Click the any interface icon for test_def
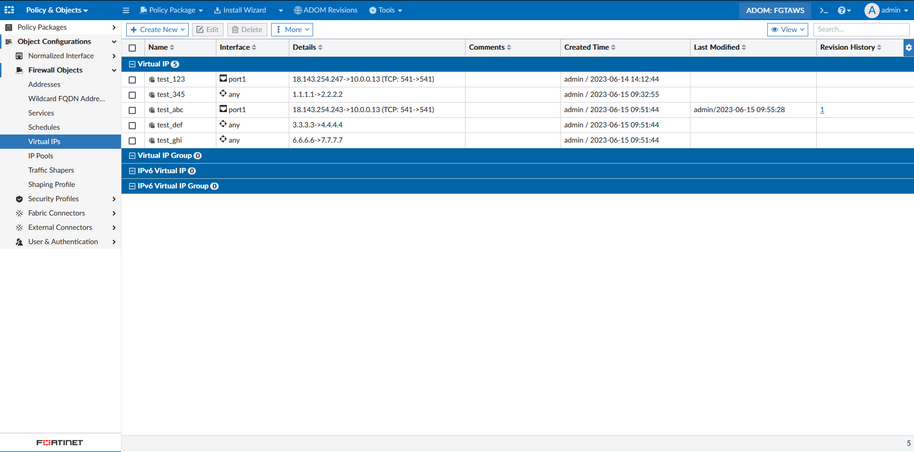The width and height of the screenshot is (914, 452). (223, 124)
